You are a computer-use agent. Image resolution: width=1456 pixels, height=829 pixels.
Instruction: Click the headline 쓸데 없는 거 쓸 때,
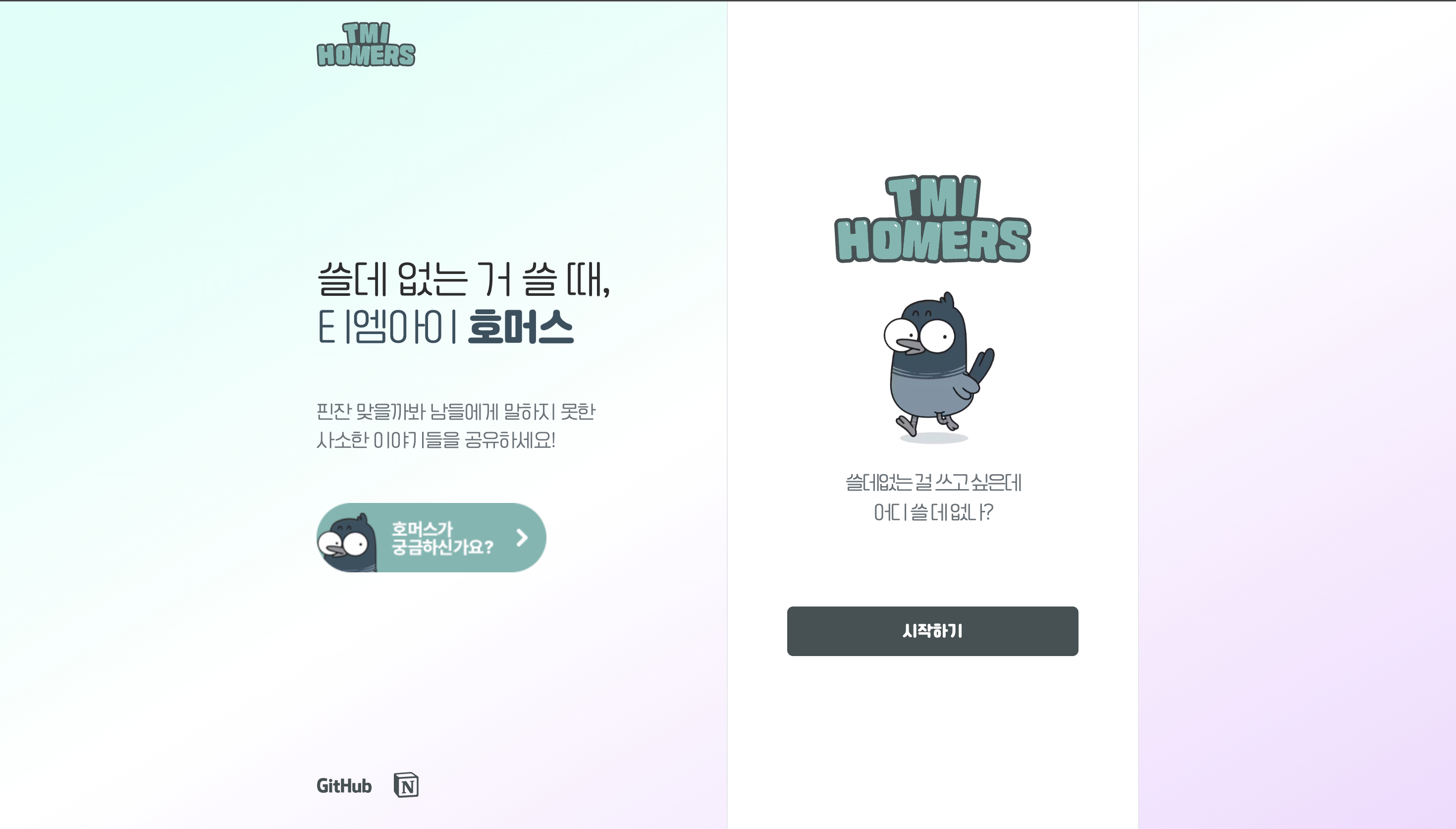coord(464,279)
